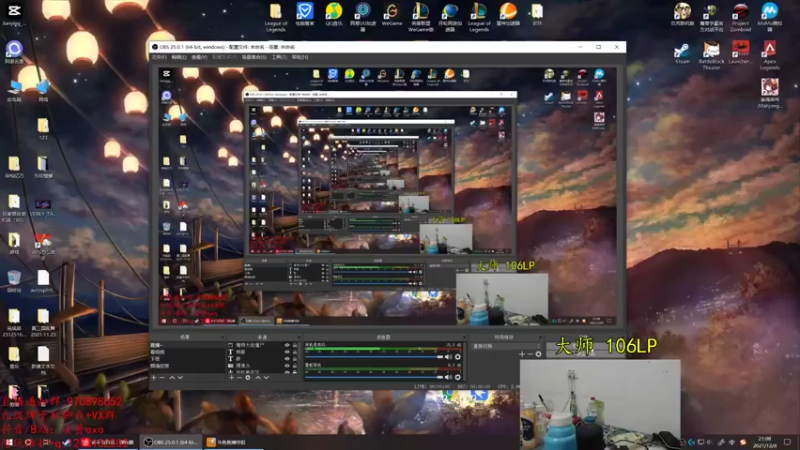Click volume slider of upper audio mixer channel
The height and width of the screenshot is (450, 800).
tap(374, 357)
